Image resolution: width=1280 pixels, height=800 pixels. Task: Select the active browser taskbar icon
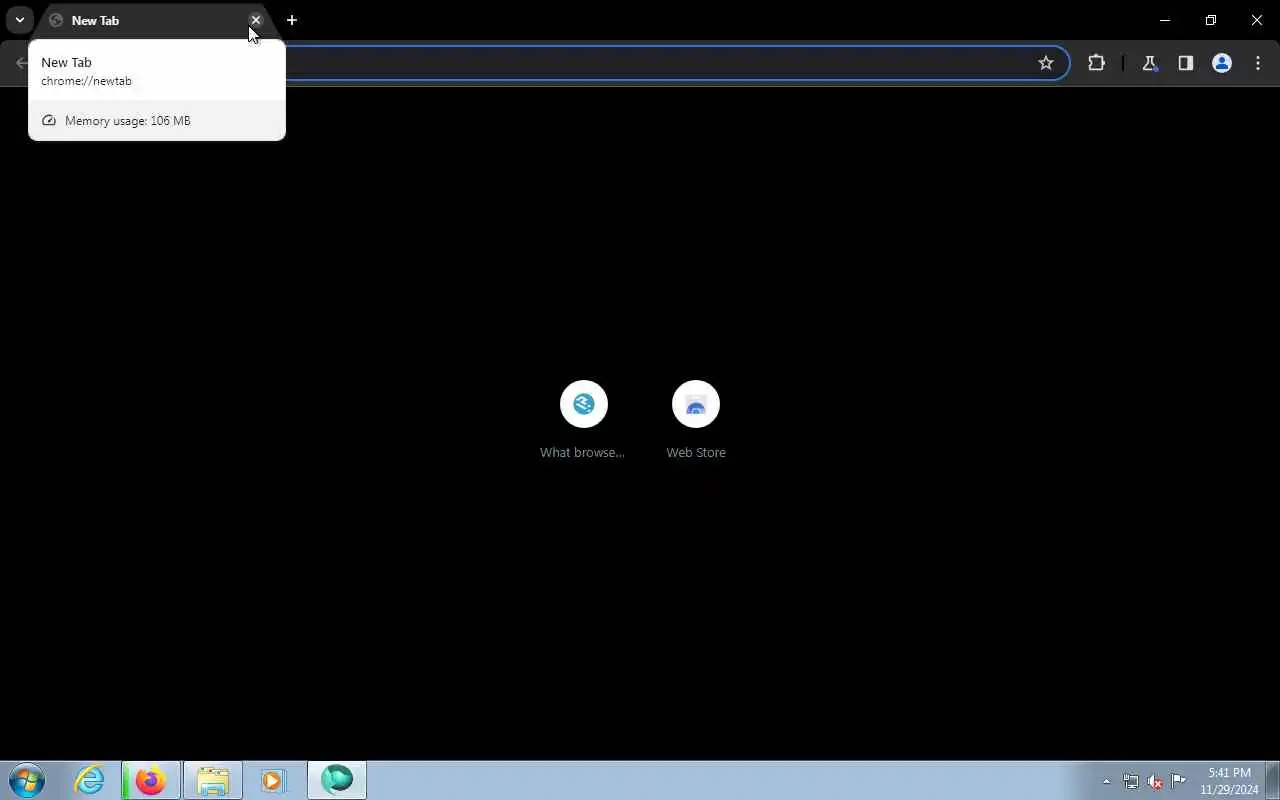[337, 780]
